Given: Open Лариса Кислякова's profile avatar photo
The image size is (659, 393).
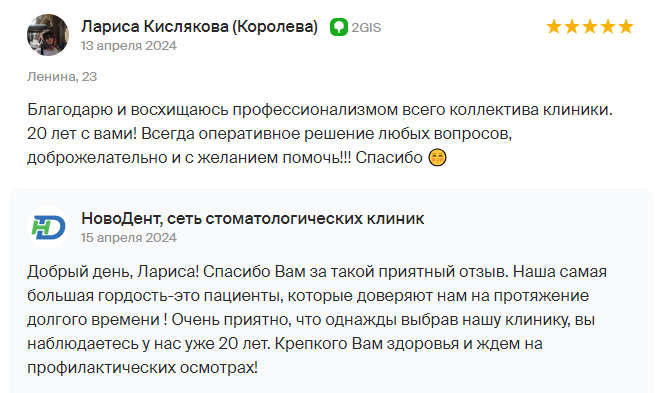Looking at the screenshot, I should tap(48, 35).
